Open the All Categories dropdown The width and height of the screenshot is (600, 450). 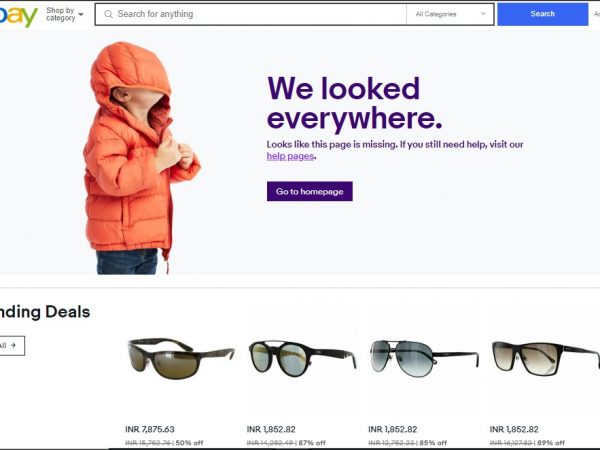(450, 14)
